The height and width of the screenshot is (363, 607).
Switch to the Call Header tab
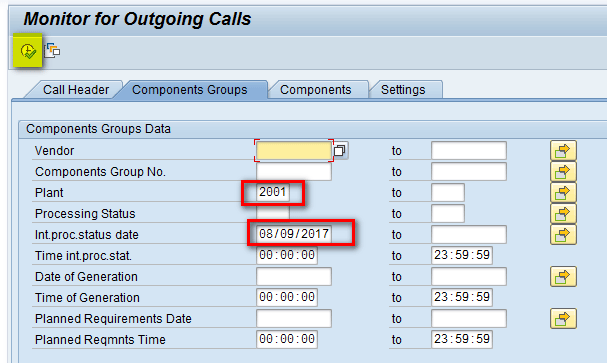tap(75, 90)
